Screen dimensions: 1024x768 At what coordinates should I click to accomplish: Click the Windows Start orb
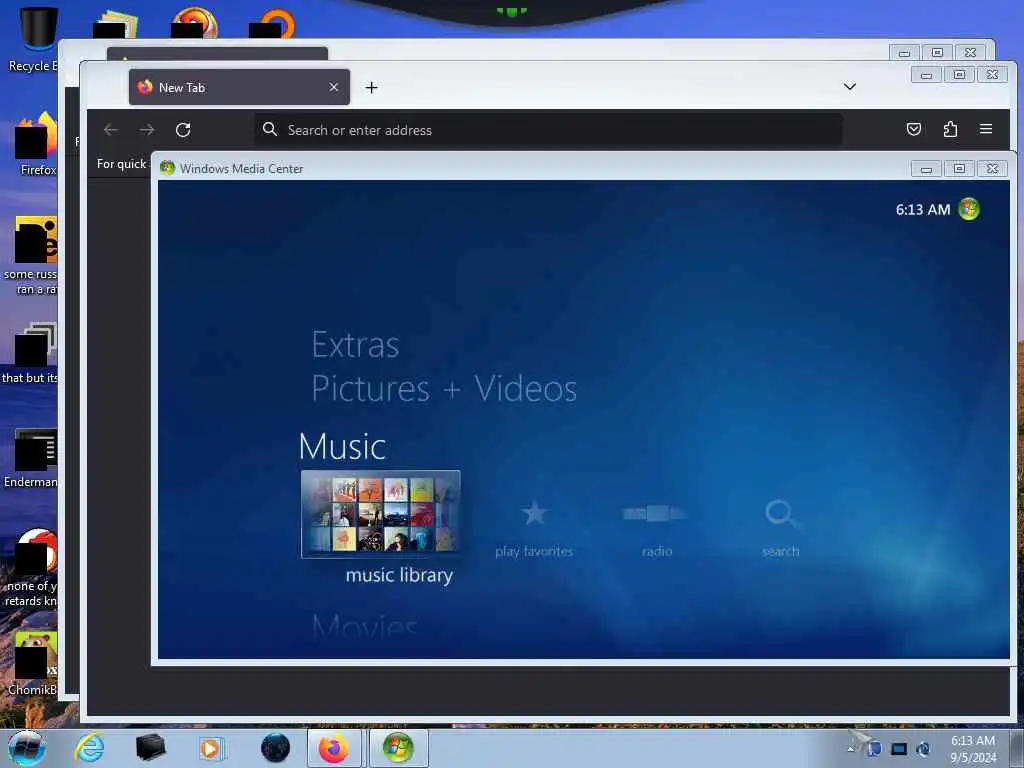27,748
